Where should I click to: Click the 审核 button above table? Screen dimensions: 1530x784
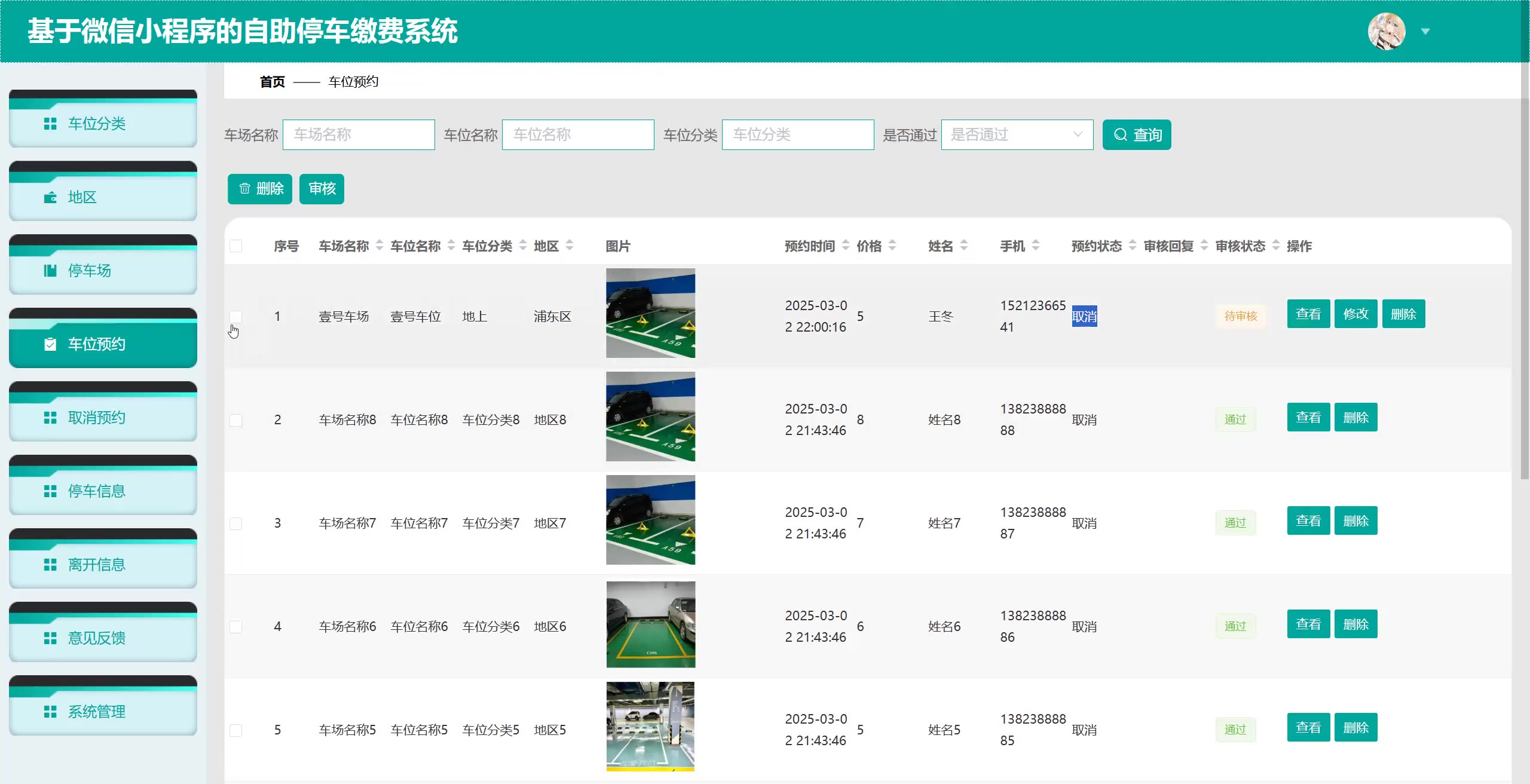[322, 189]
